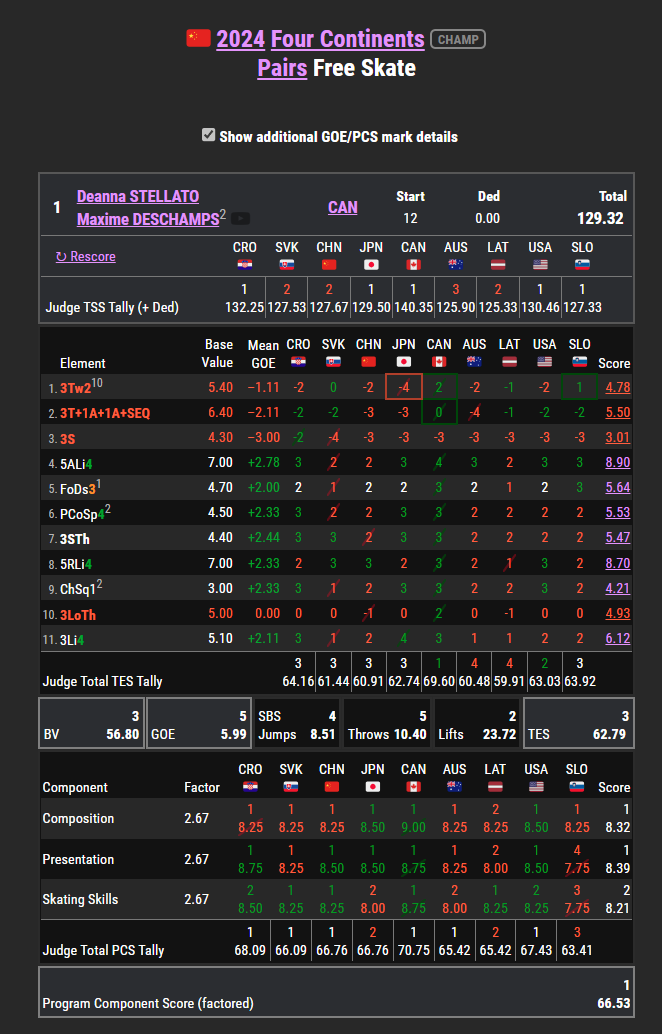The image size is (662, 1034).
Task: Open the 2024 season link in the title
Action: (x=240, y=39)
